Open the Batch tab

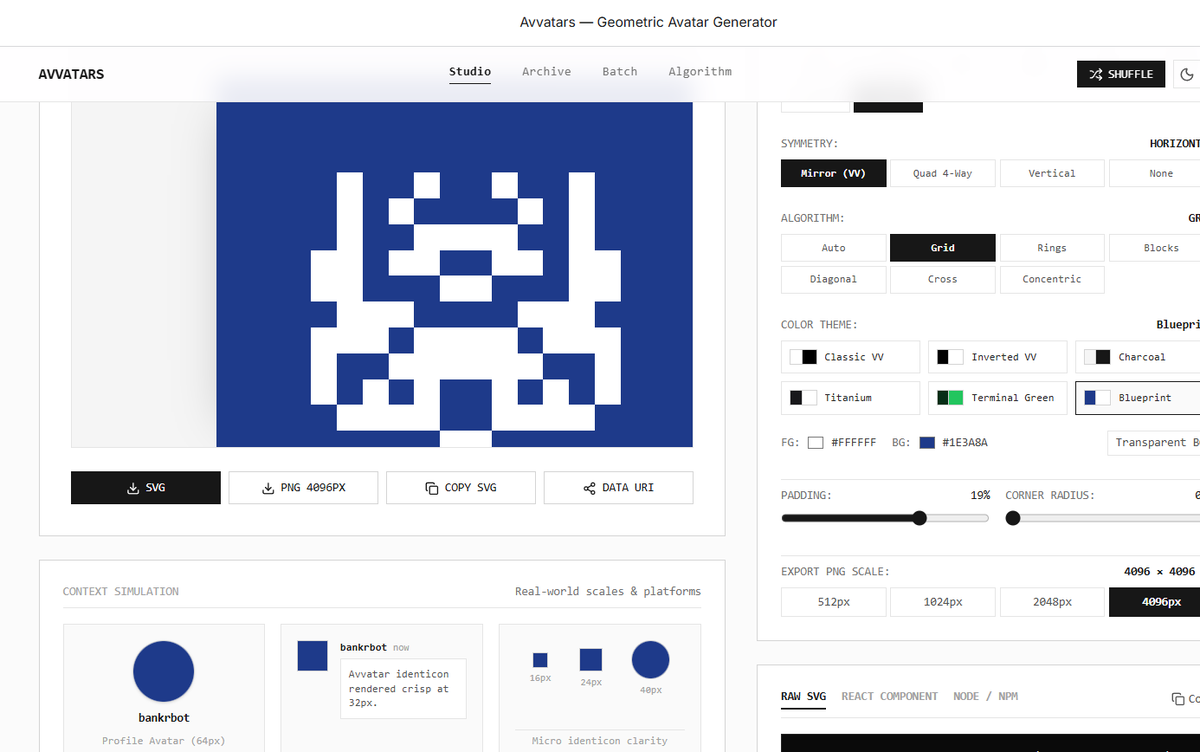click(x=620, y=72)
